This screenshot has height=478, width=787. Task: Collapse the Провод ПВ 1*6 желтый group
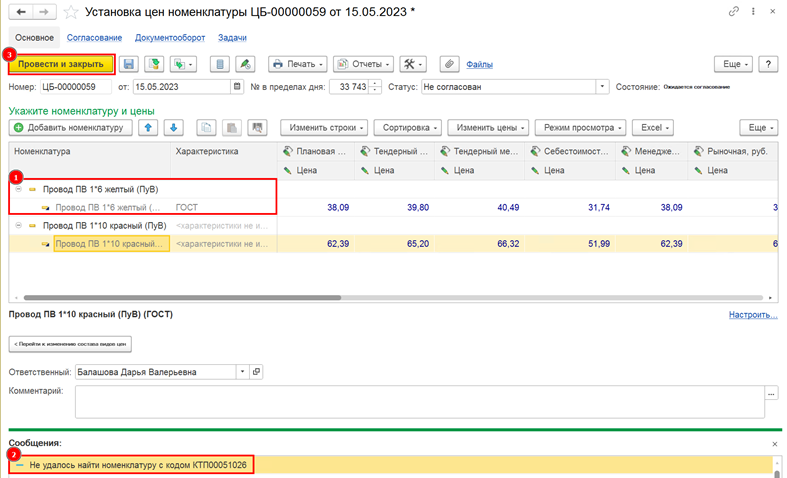19,189
